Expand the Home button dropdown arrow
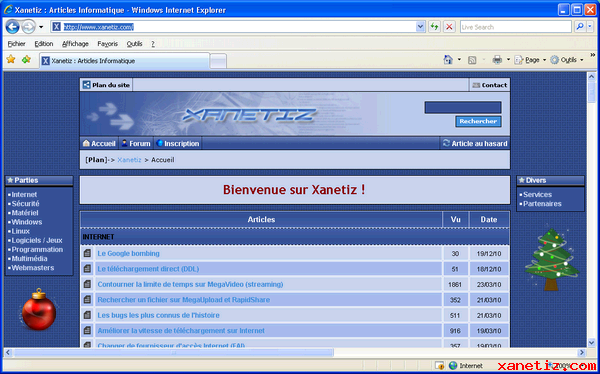 pyautogui.click(x=459, y=60)
